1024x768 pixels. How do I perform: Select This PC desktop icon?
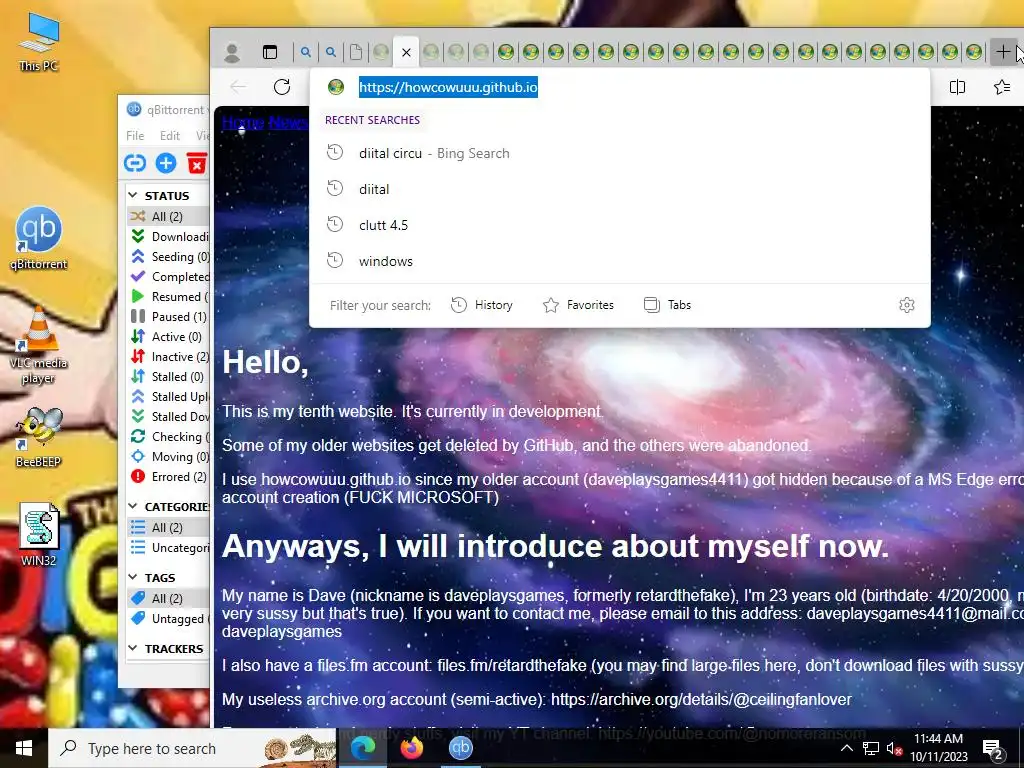pos(39,42)
